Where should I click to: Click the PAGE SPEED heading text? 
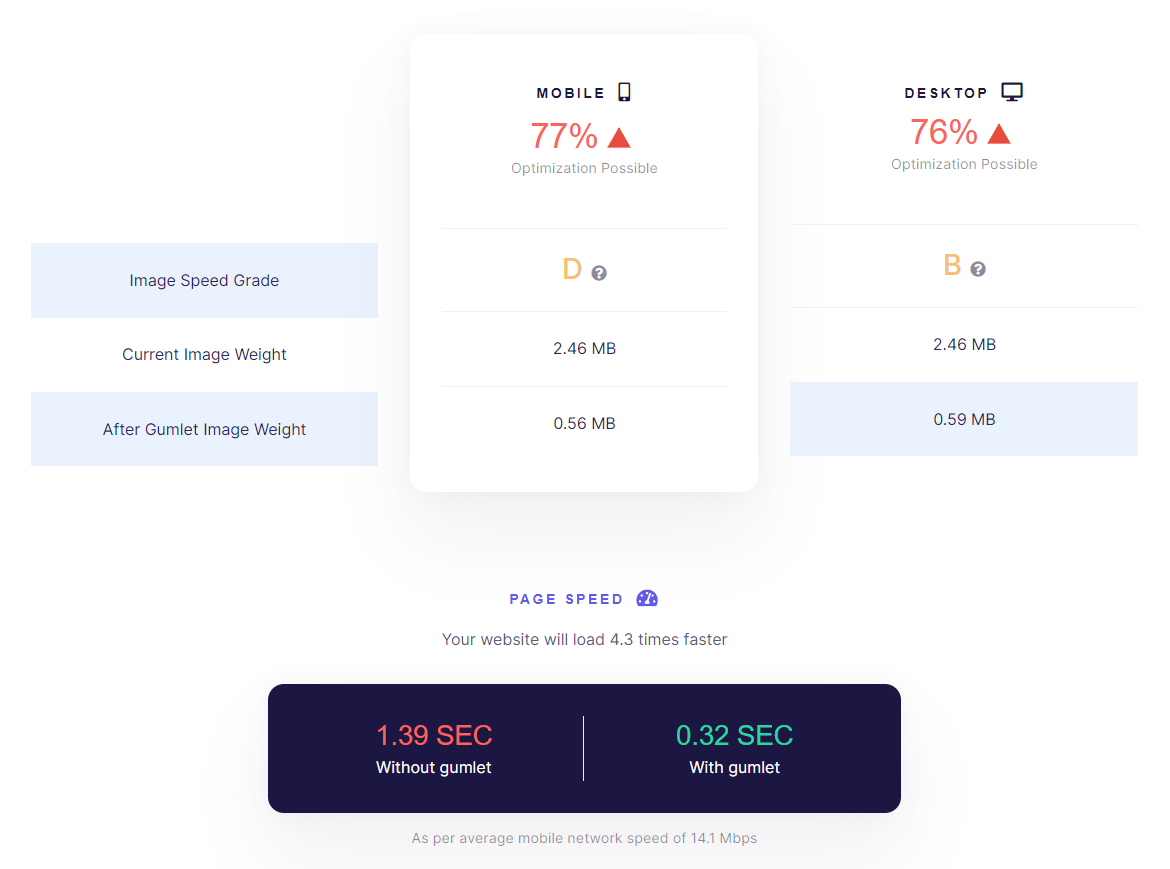(x=566, y=599)
